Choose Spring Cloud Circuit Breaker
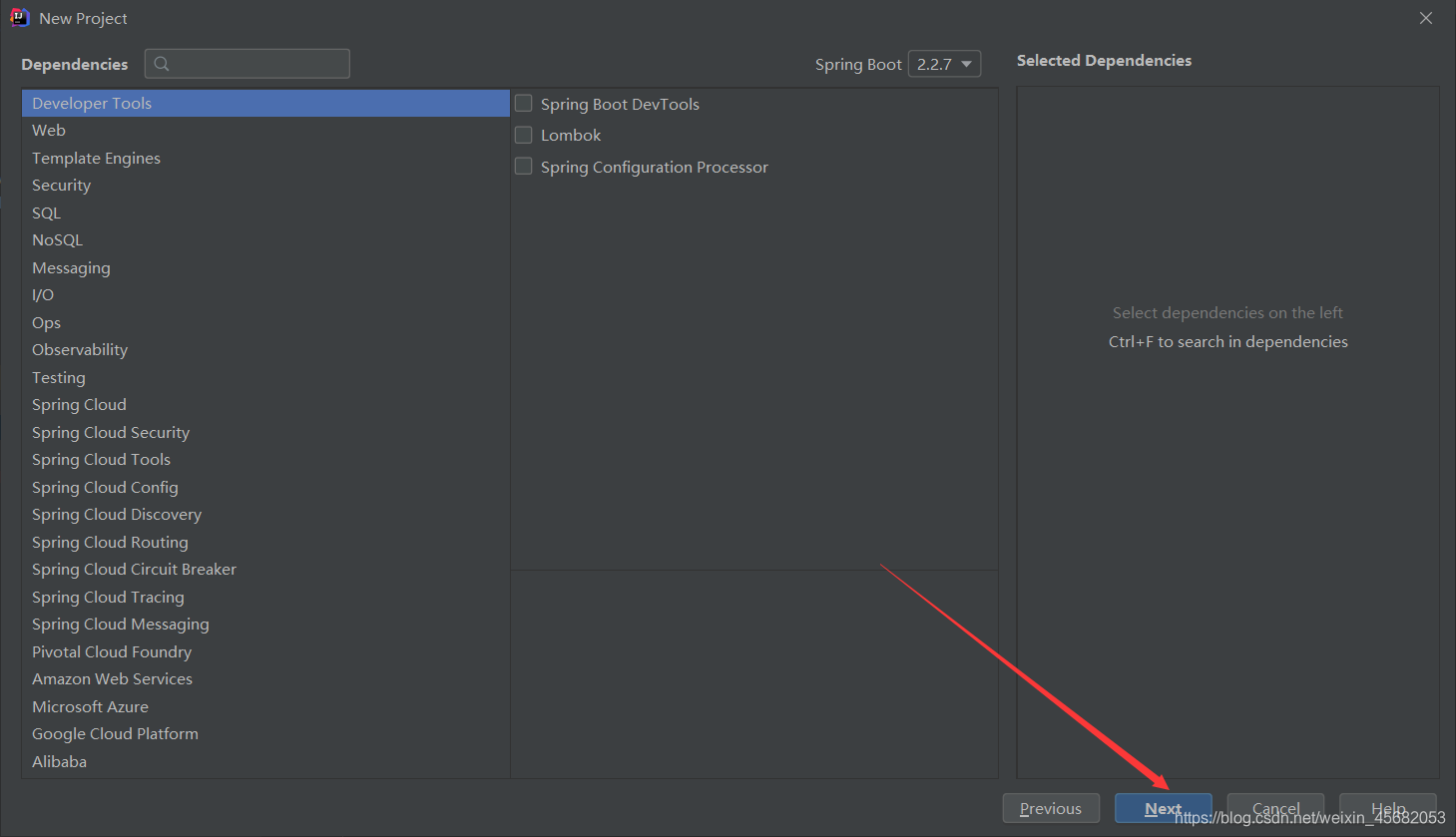This screenshot has width=1456, height=837. pyautogui.click(x=265, y=570)
